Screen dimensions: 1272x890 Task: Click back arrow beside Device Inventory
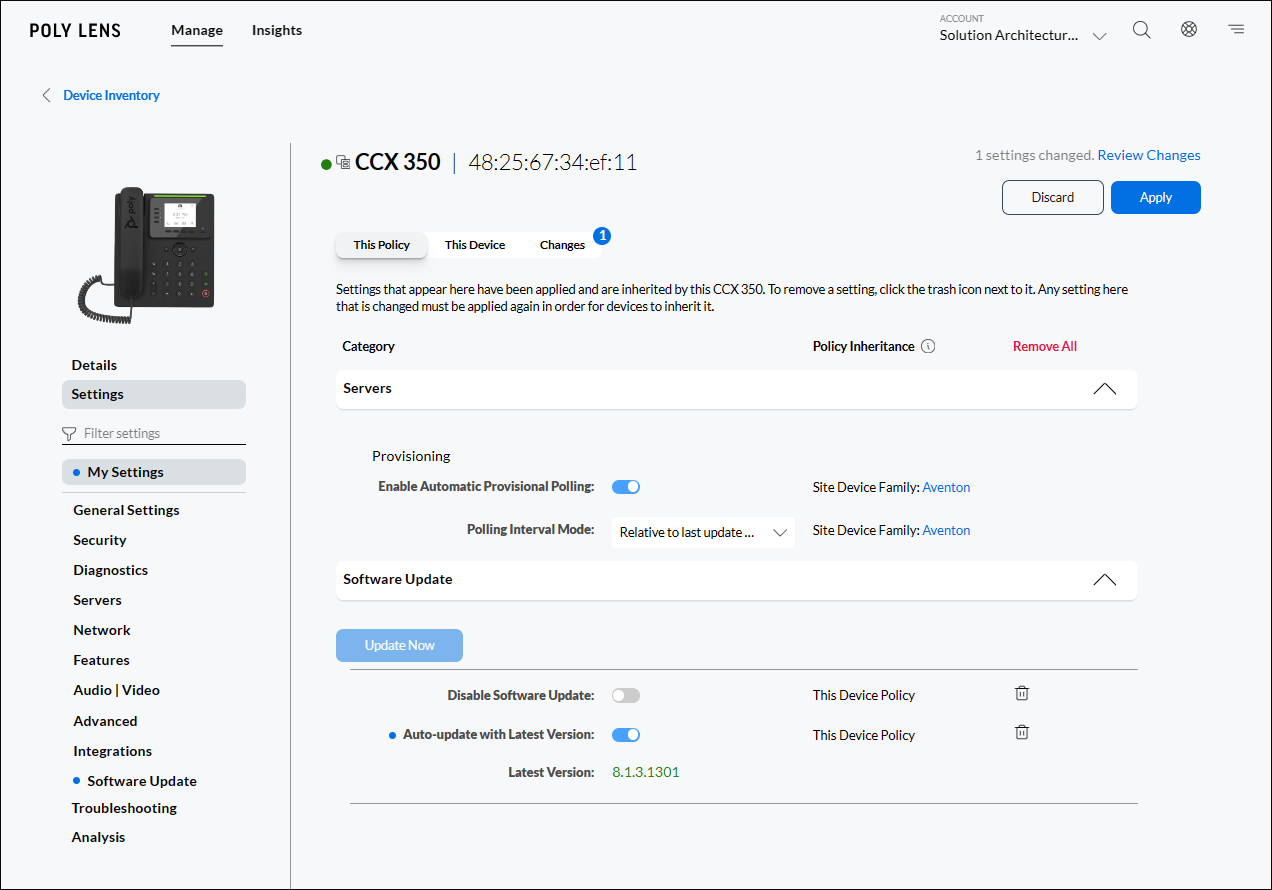pos(46,96)
